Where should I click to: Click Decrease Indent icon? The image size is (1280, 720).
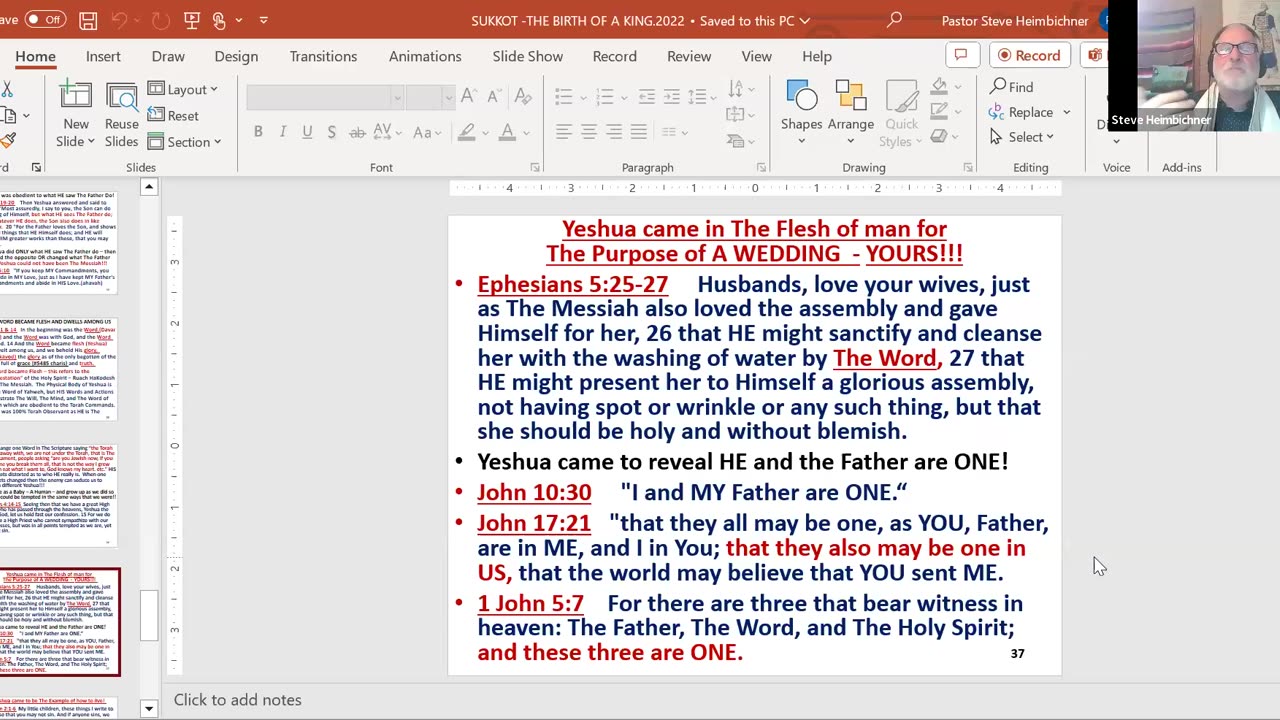[646, 97]
